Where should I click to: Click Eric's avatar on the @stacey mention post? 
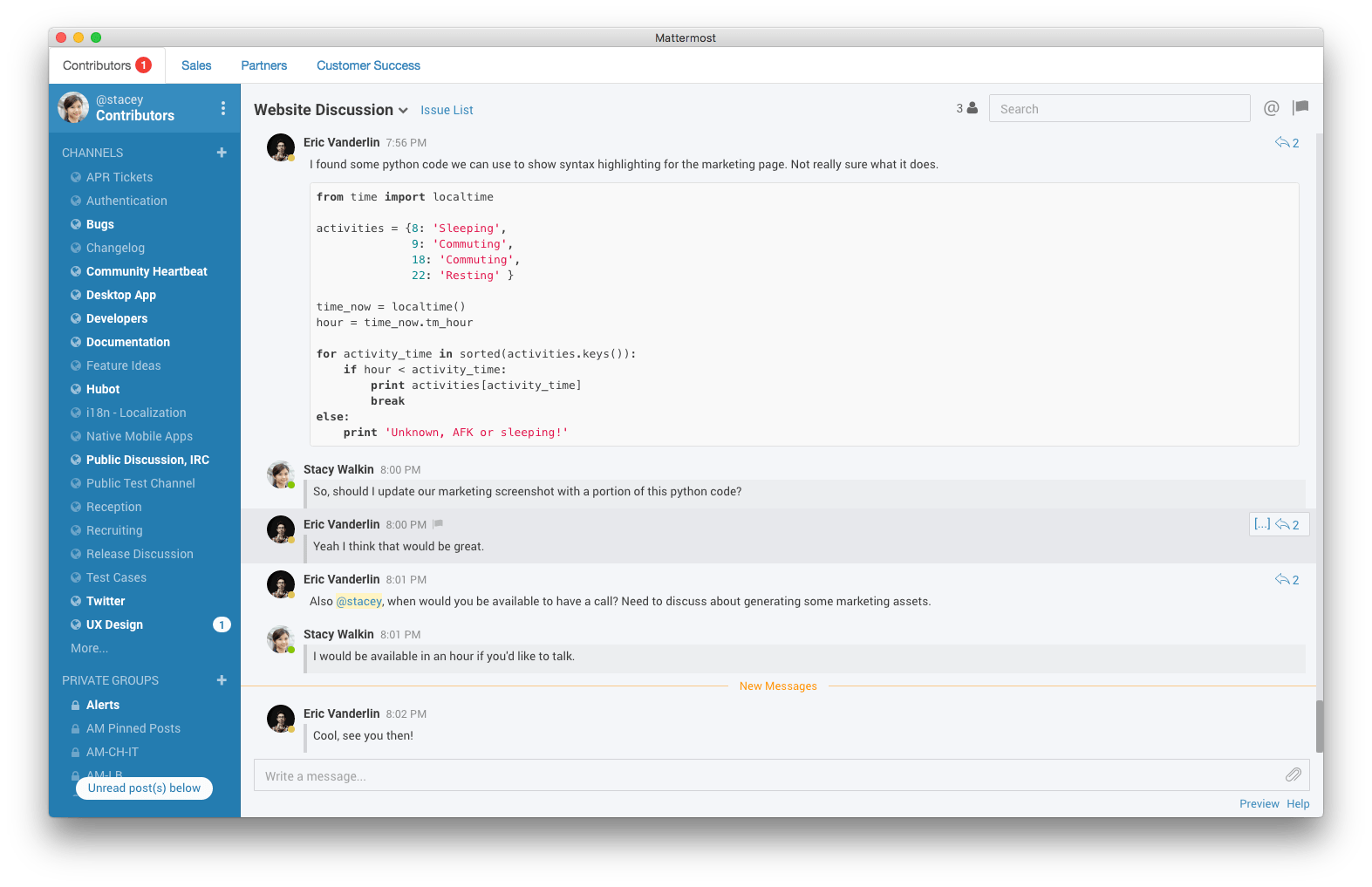281,584
